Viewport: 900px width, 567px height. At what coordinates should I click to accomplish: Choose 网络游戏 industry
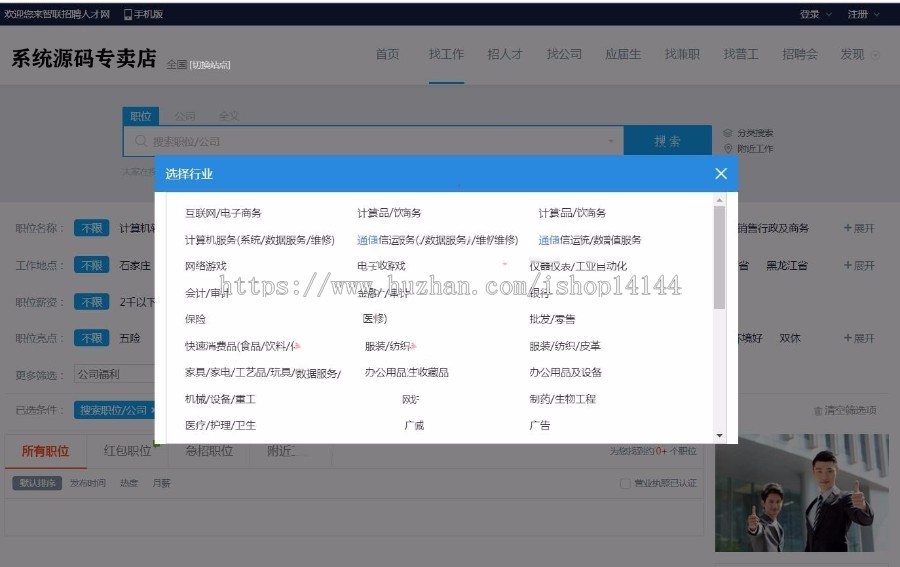tap(205, 266)
